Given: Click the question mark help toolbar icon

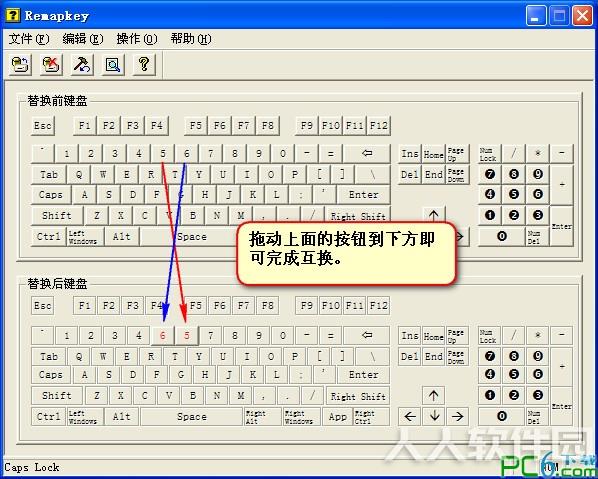Looking at the screenshot, I should click(x=144, y=64).
